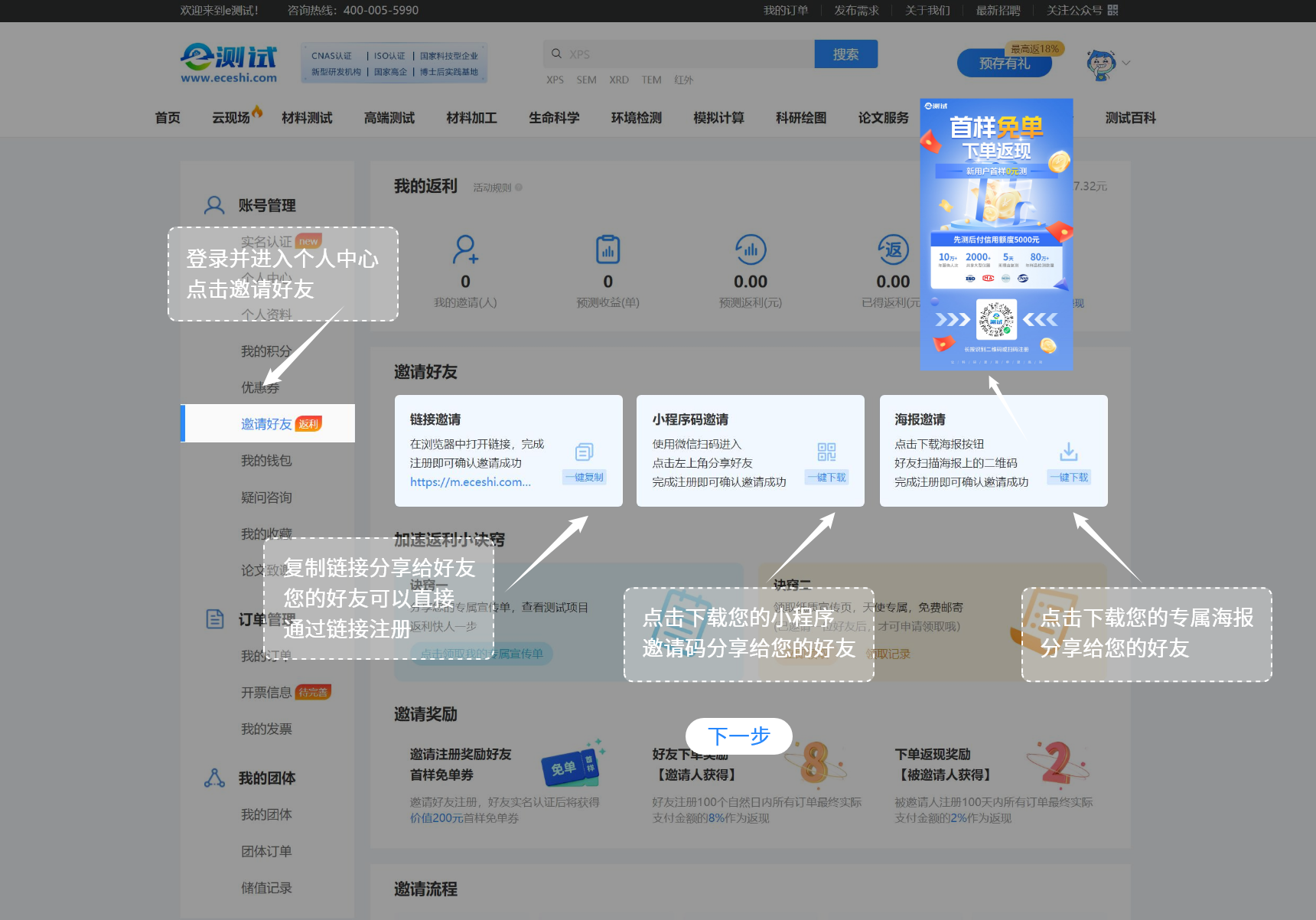Click the 预测返利 circular chart icon
This screenshot has height=920, width=1316.
click(751, 250)
